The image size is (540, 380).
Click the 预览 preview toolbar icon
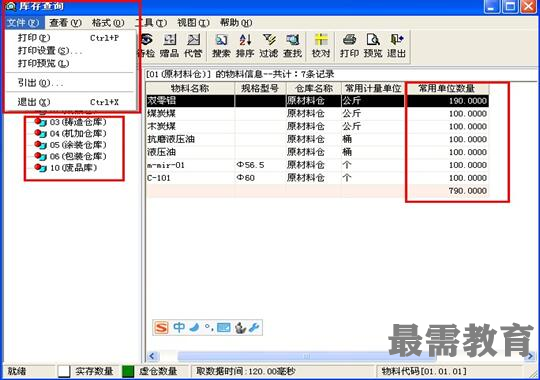coord(373,46)
